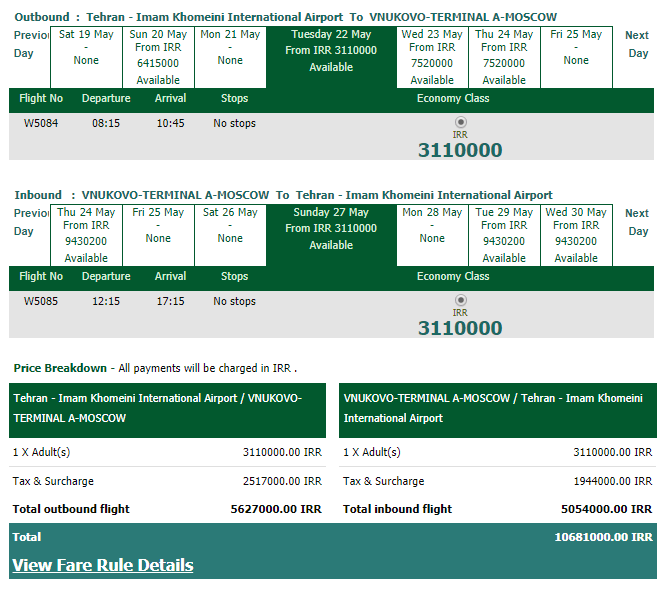Click Total inbound flight 5054000.00 IRR

click(x=607, y=509)
